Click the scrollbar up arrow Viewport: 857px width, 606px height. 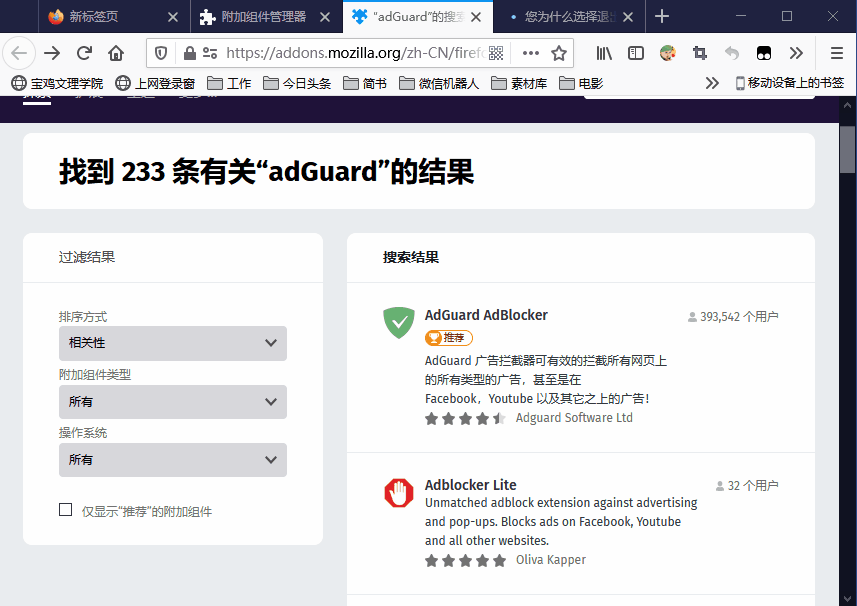coord(848,104)
